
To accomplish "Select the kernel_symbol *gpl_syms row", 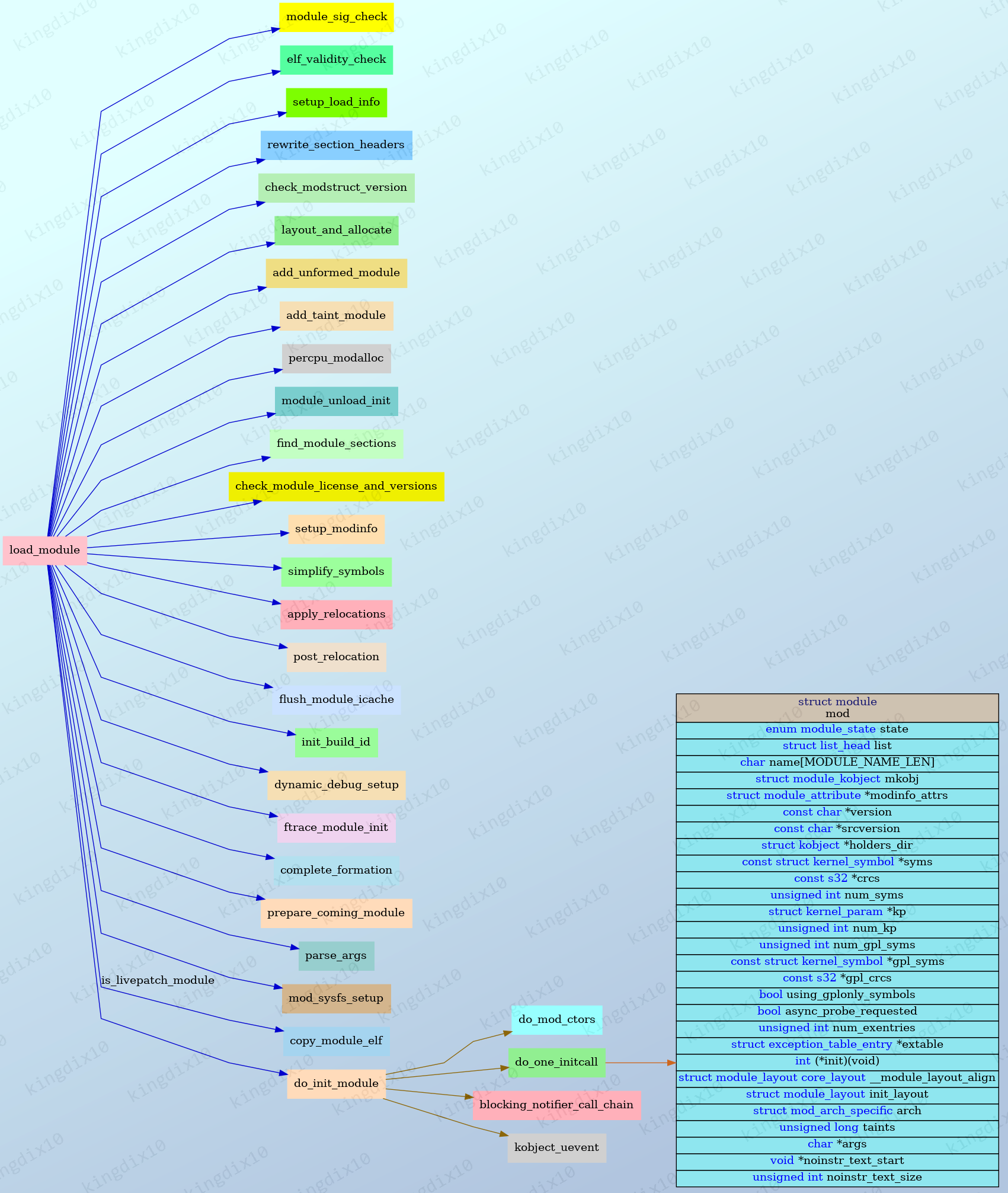I will [x=837, y=962].
